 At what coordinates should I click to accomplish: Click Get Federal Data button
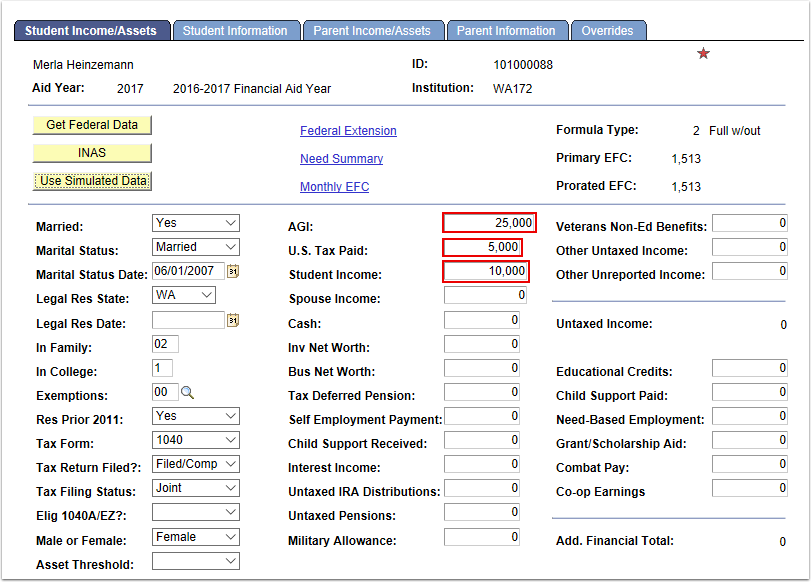(x=92, y=125)
